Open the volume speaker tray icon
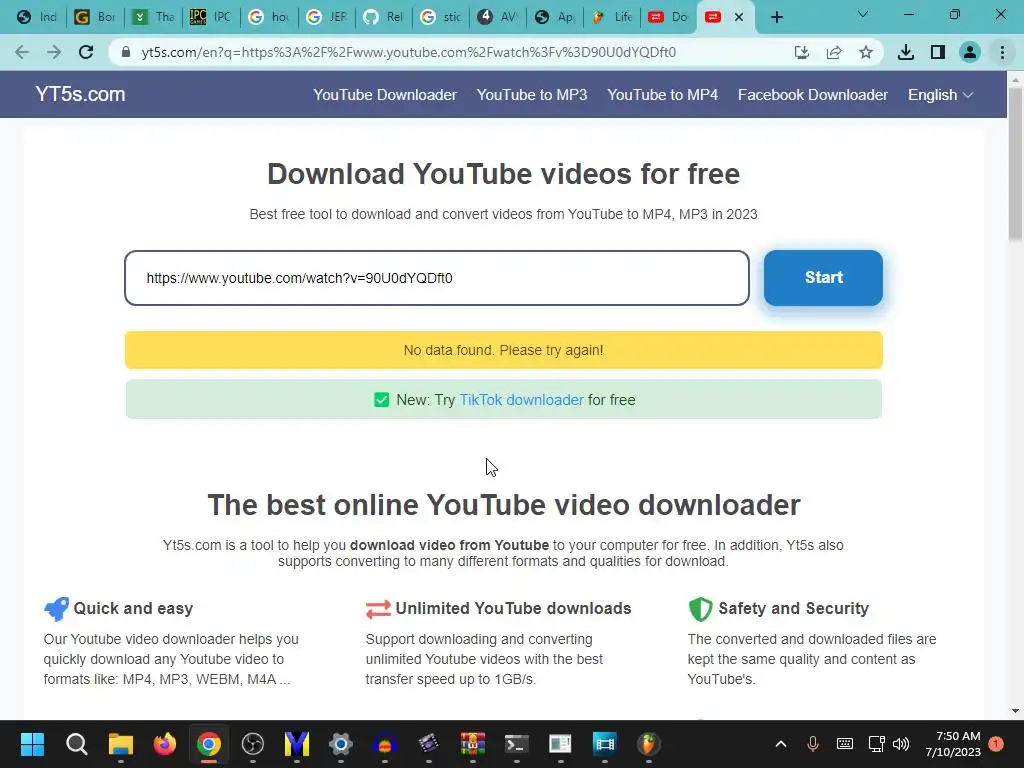Screen dimensions: 1024x768 click(901, 744)
